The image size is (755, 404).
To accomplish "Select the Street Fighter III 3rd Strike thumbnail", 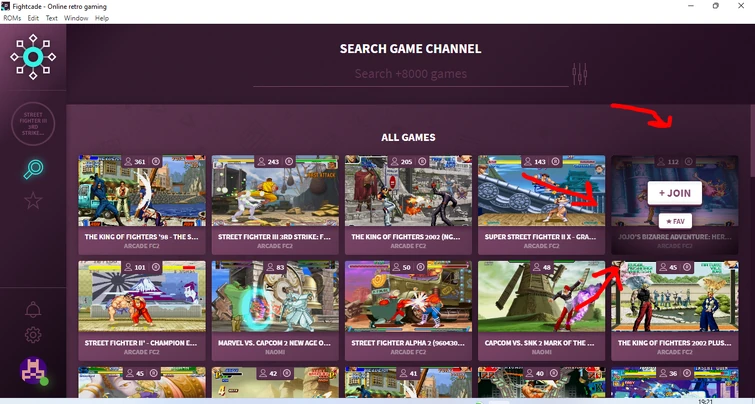I will click(275, 191).
